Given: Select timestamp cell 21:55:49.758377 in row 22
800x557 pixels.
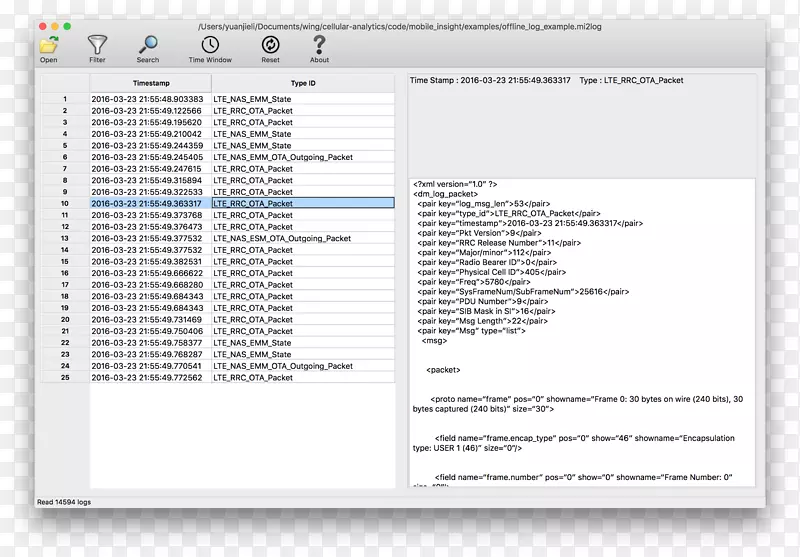Looking at the screenshot, I should pyautogui.click(x=147, y=343).
